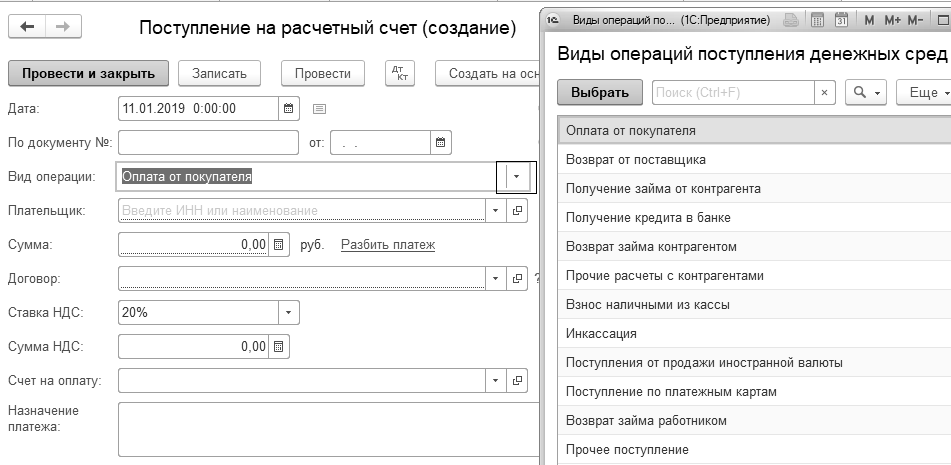Open the Счет на оплату dropdown
Image resolution: width=951 pixels, height=465 pixels.
click(496, 381)
